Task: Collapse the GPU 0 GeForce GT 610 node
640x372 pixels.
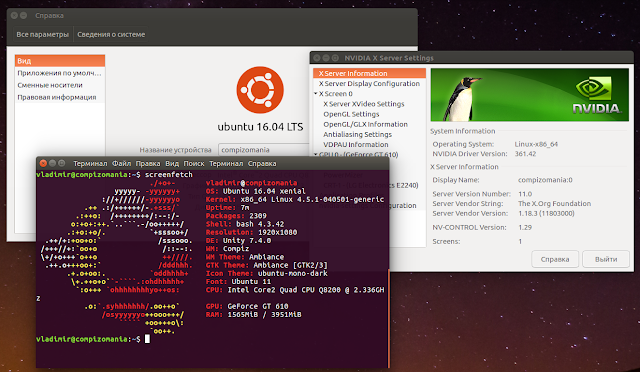Action: pos(316,154)
